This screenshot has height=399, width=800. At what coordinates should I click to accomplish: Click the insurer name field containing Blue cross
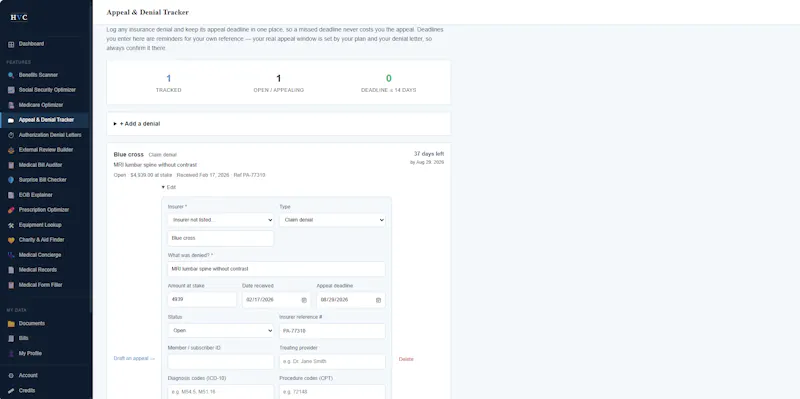pos(220,238)
